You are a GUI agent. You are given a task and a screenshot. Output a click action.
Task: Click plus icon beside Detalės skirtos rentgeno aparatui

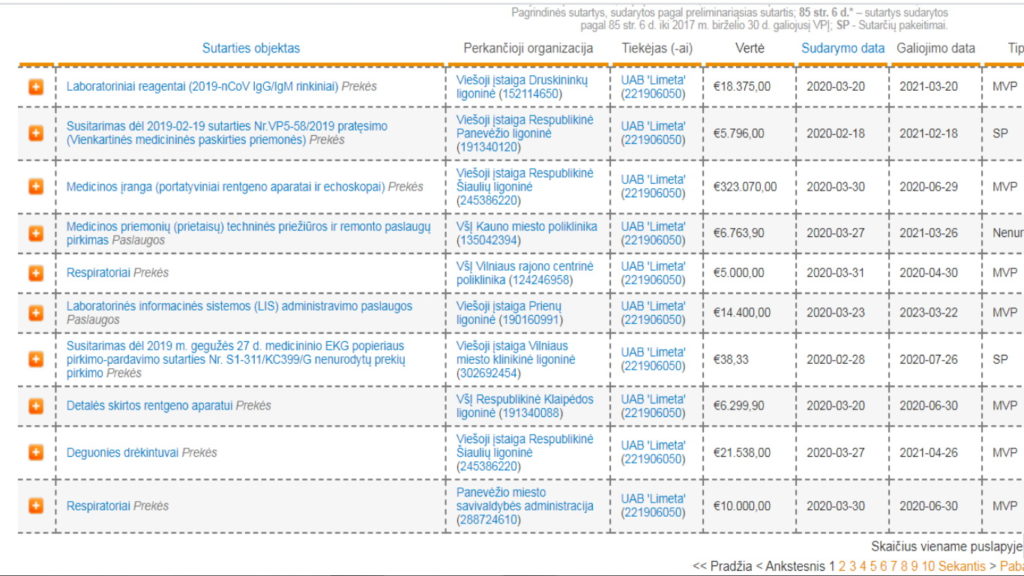point(35,406)
